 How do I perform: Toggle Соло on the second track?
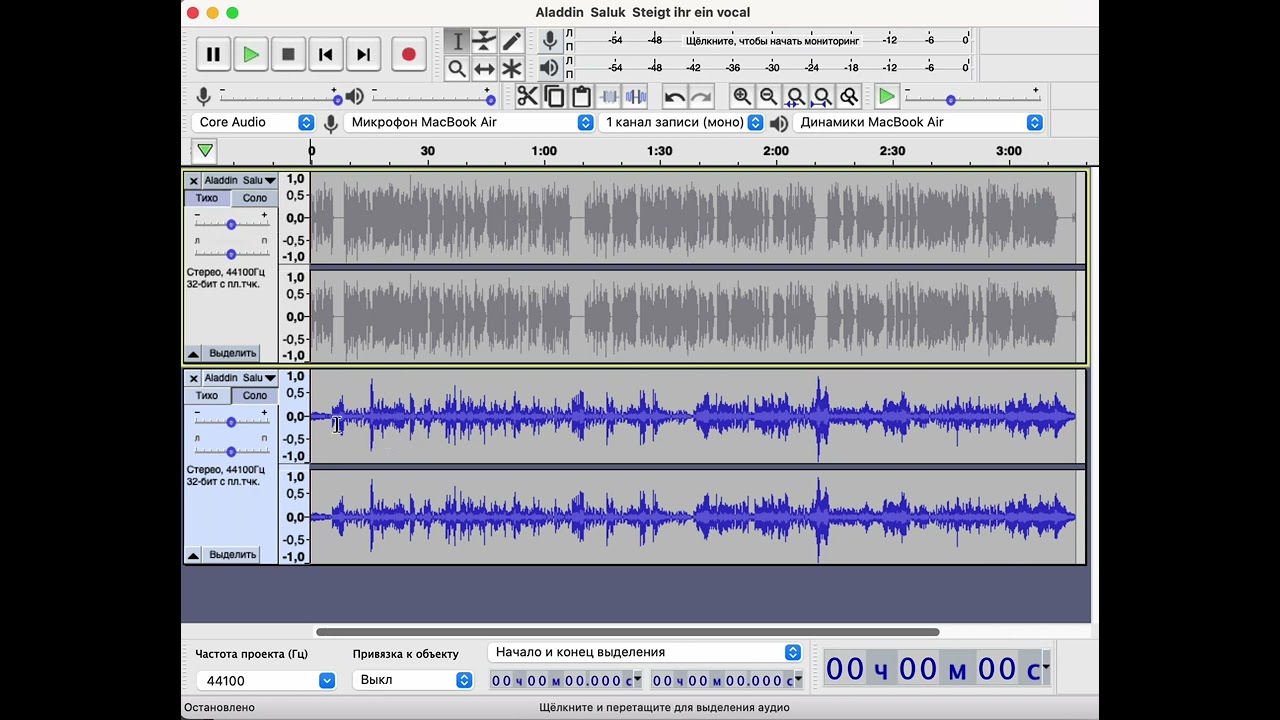[254, 396]
